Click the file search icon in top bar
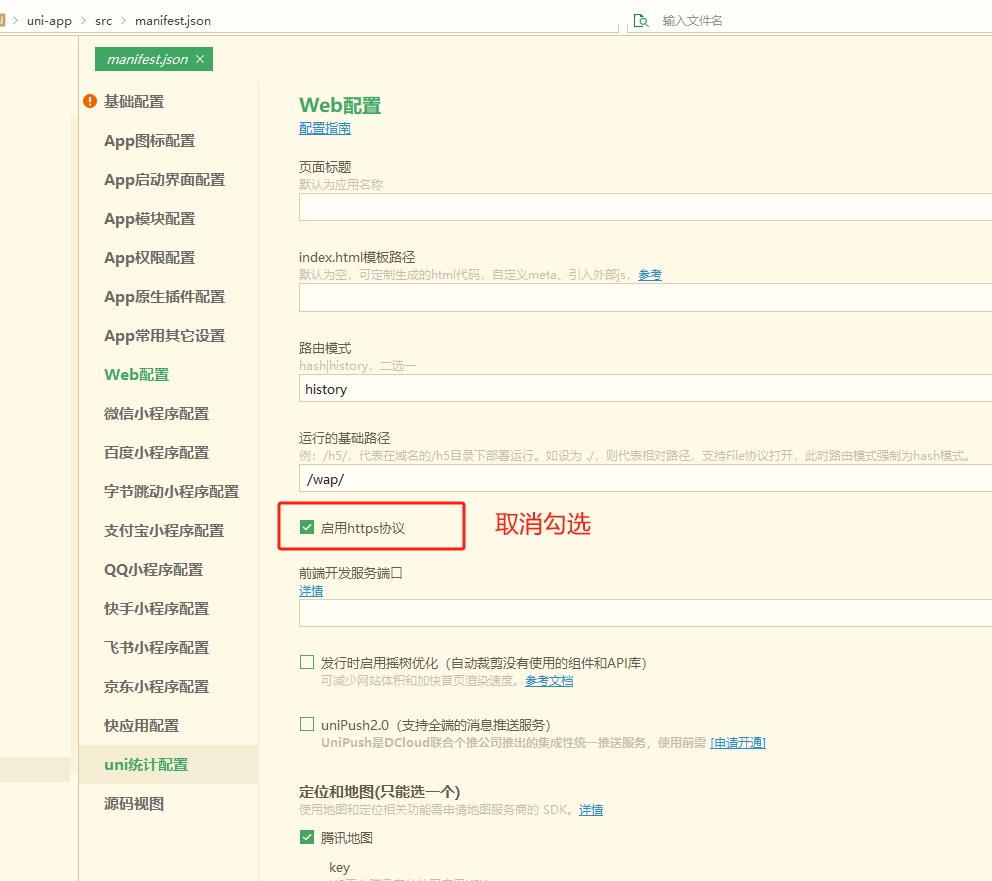This screenshot has width=992, height=881. click(641, 20)
